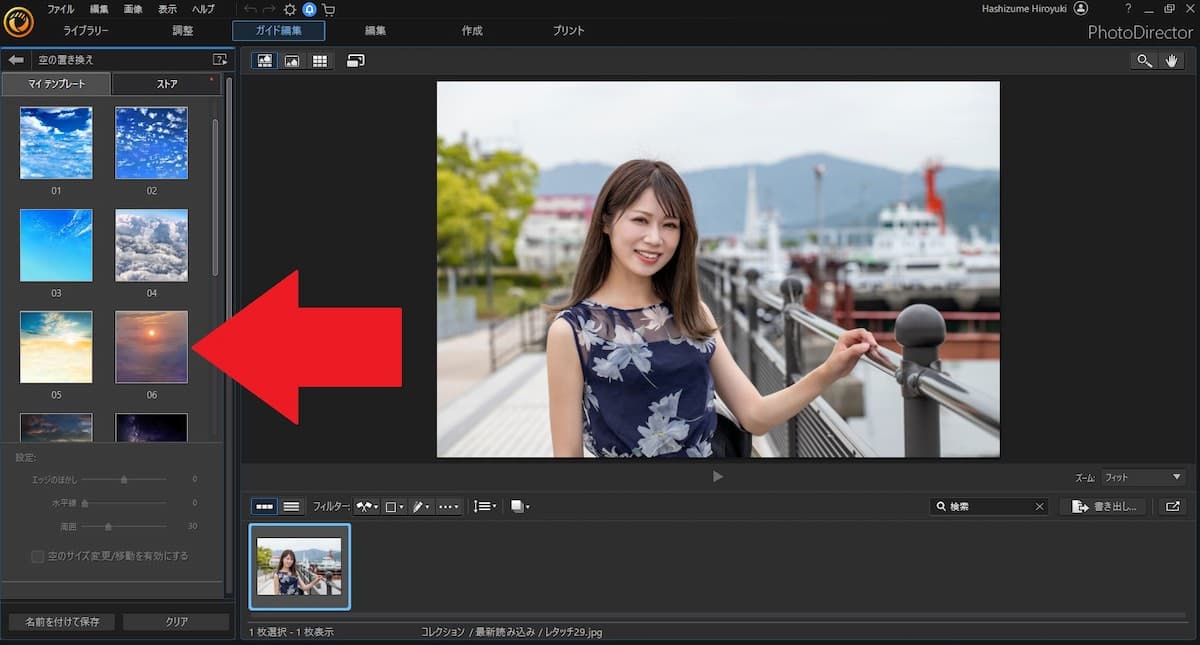Image resolution: width=1200 pixels, height=645 pixels.
Task: Choose sky template 01
Action: click(x=56, y=143)
